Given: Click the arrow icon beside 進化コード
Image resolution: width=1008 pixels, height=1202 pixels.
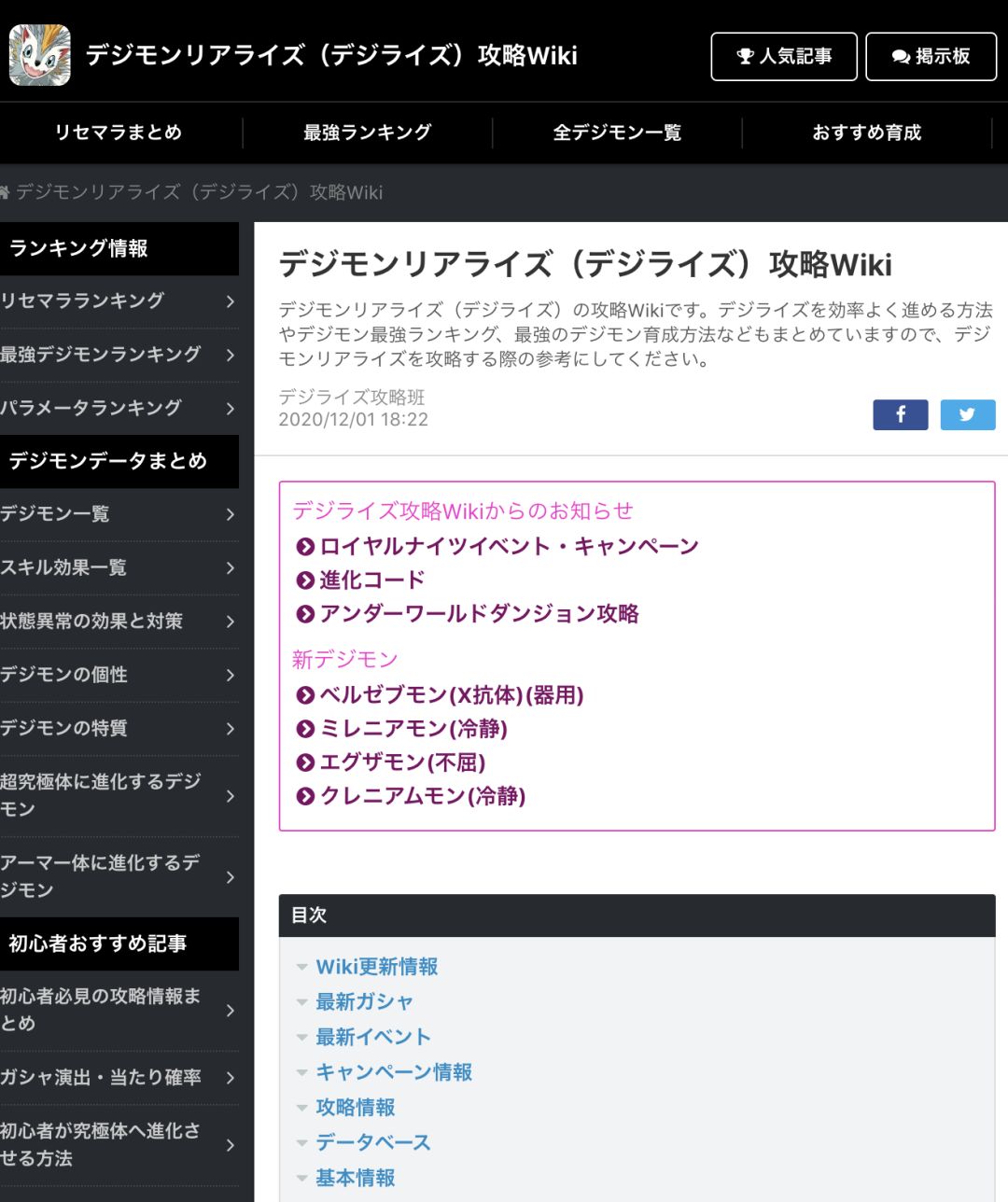Looking at the screenshot, I should [x=305, y=580].
